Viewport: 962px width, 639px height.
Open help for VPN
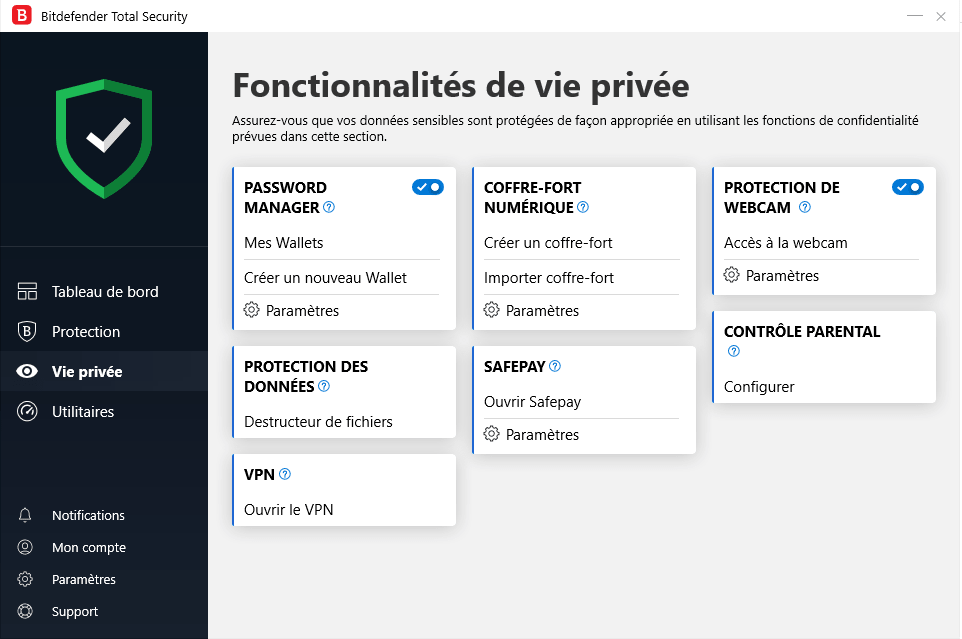point(285,474)
